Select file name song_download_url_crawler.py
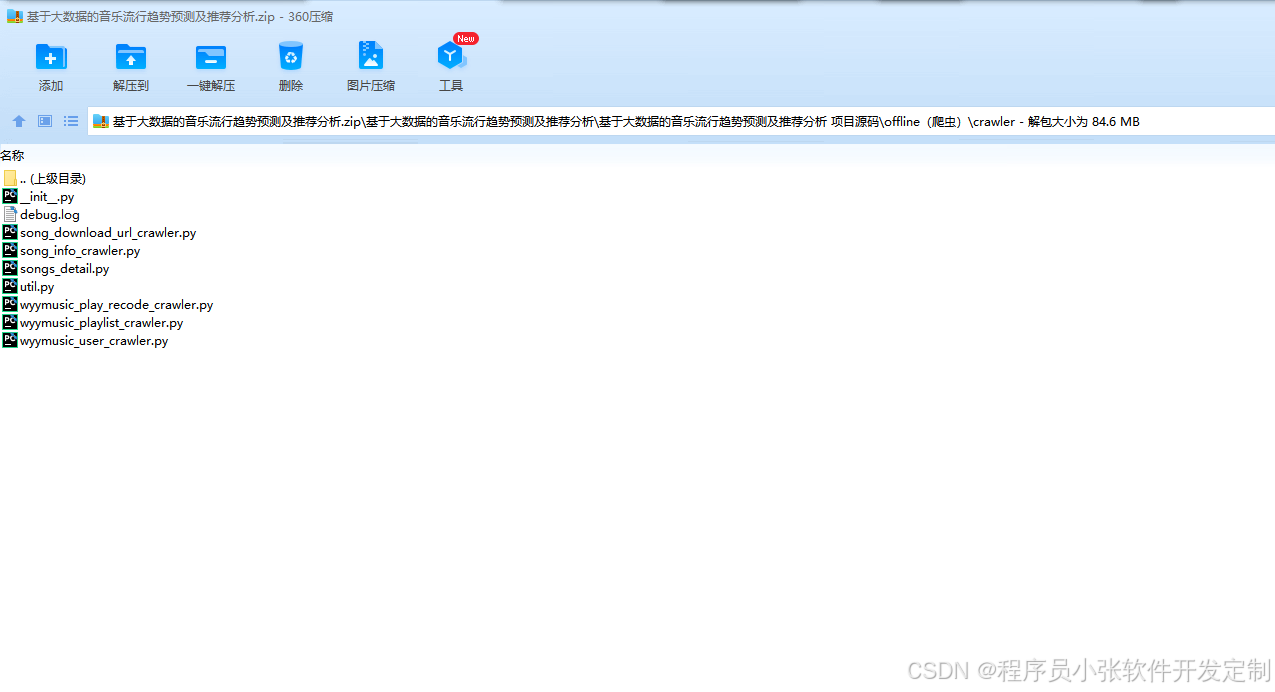The height and width of the screenshot is (692, 1275). (x=108, y=233)
